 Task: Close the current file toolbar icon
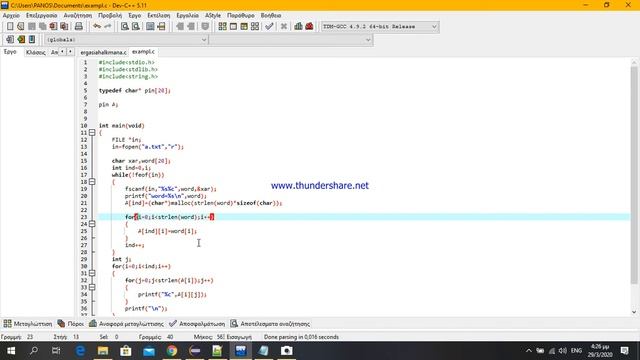[x=53, y=27]
